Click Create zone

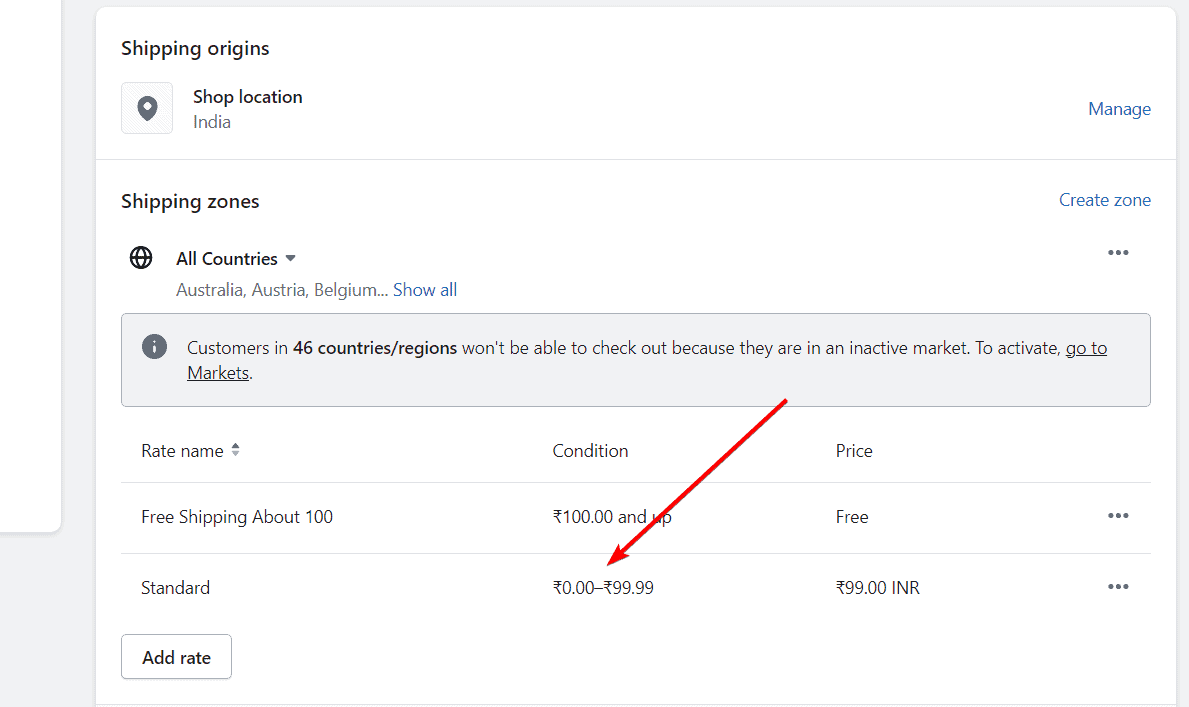coord(1104,199)
